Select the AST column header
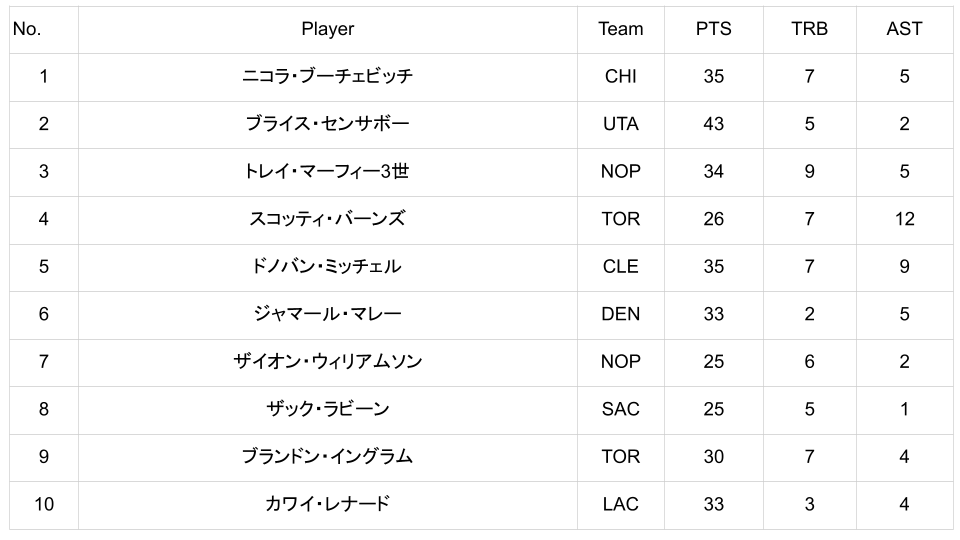 [x=904, y=29]
